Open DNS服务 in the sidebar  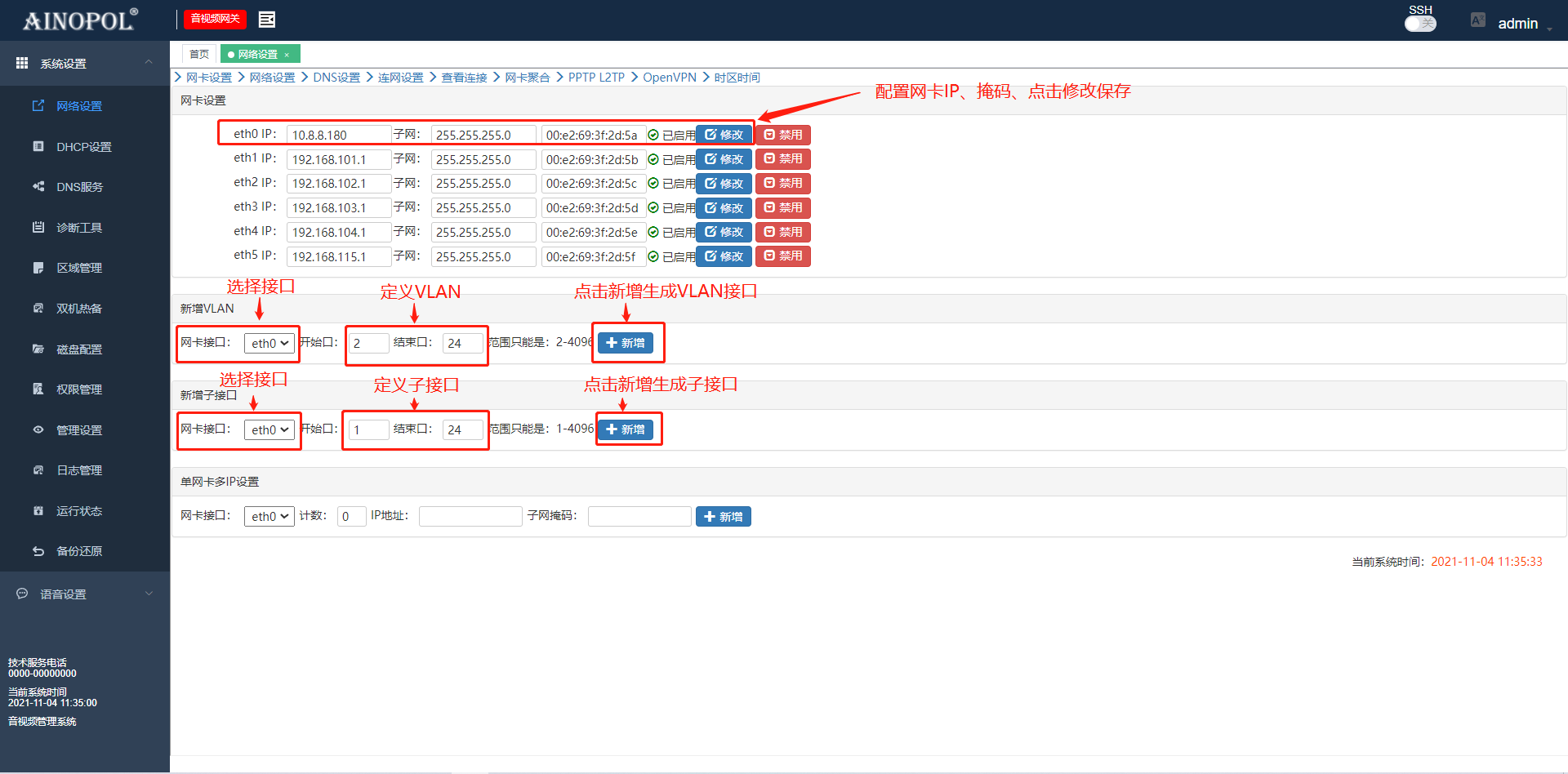click(79, 187)
